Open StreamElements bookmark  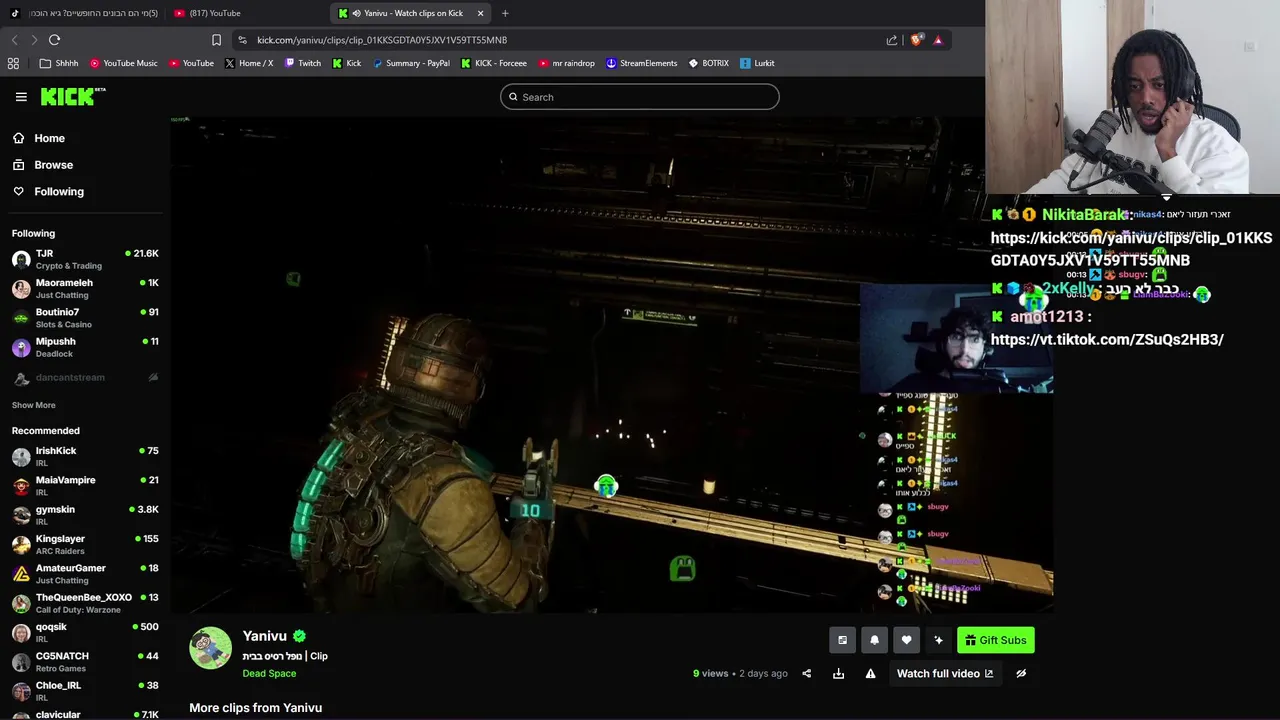coord(641,63)
